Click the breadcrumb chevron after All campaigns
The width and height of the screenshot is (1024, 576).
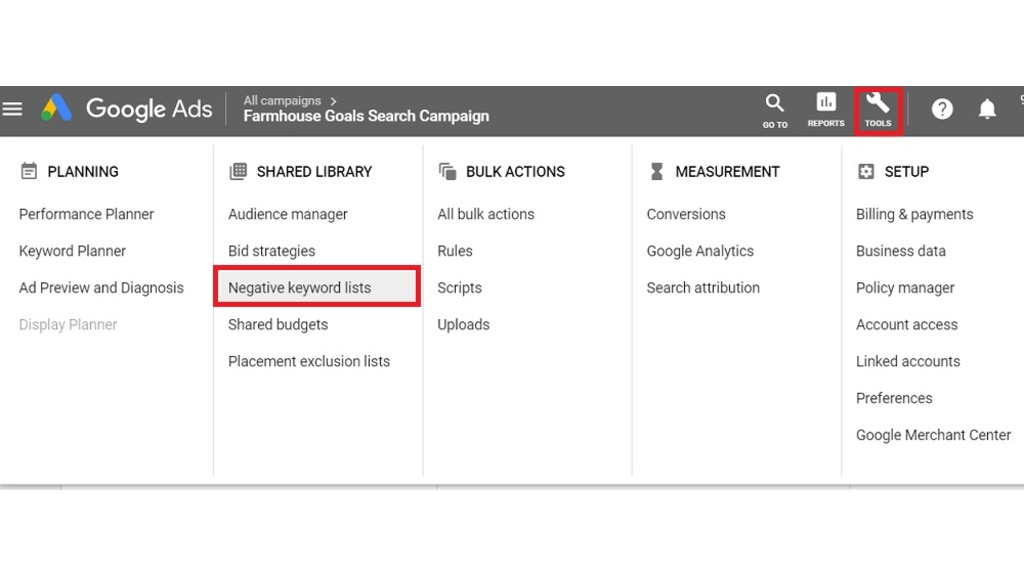click(x=333, y=101)
